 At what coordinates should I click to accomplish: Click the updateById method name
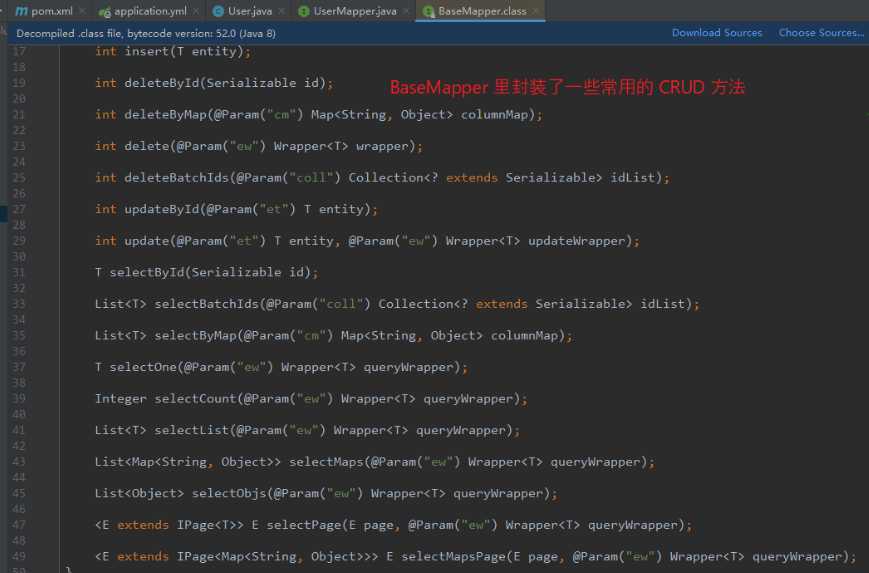[x=162, y=209]
